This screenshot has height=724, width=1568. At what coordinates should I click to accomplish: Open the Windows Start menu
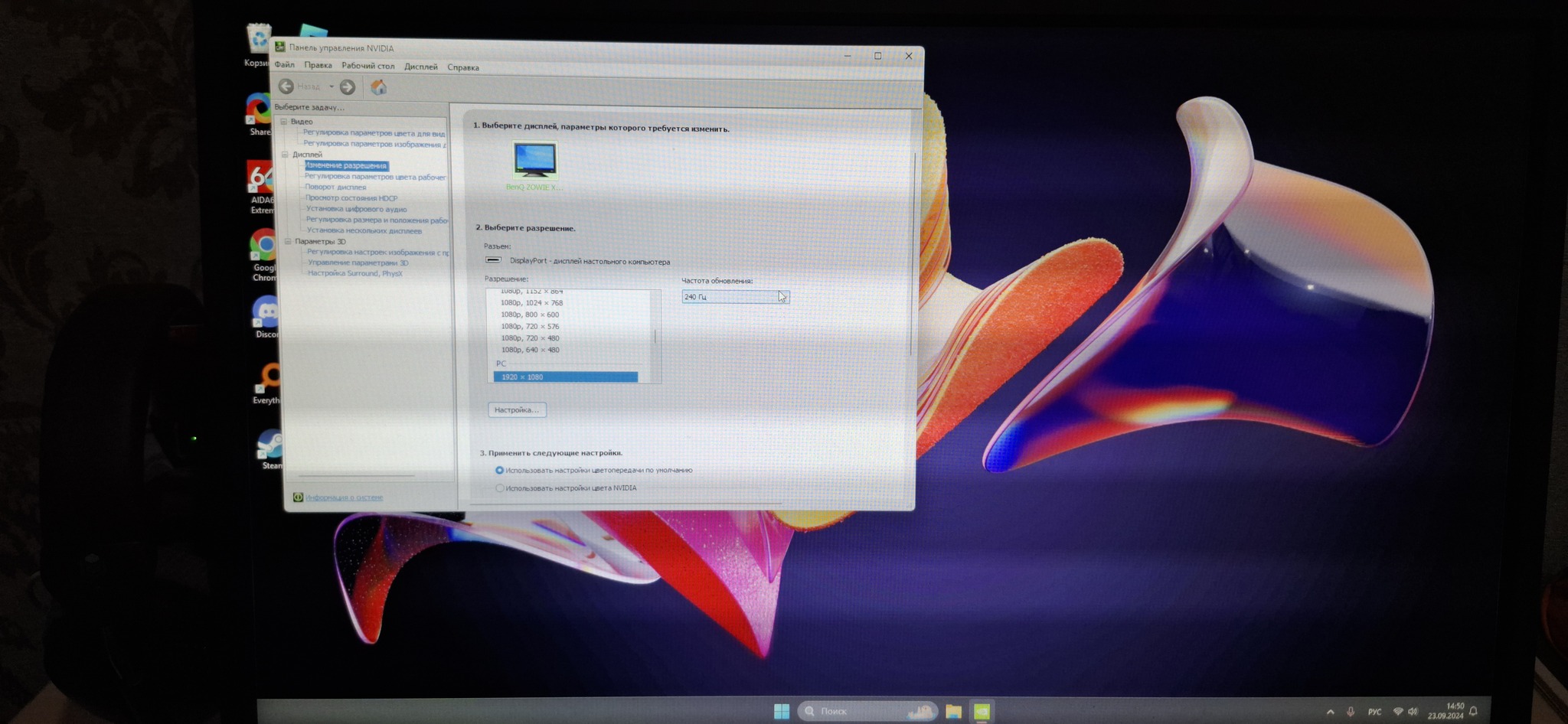click(781, 711)
